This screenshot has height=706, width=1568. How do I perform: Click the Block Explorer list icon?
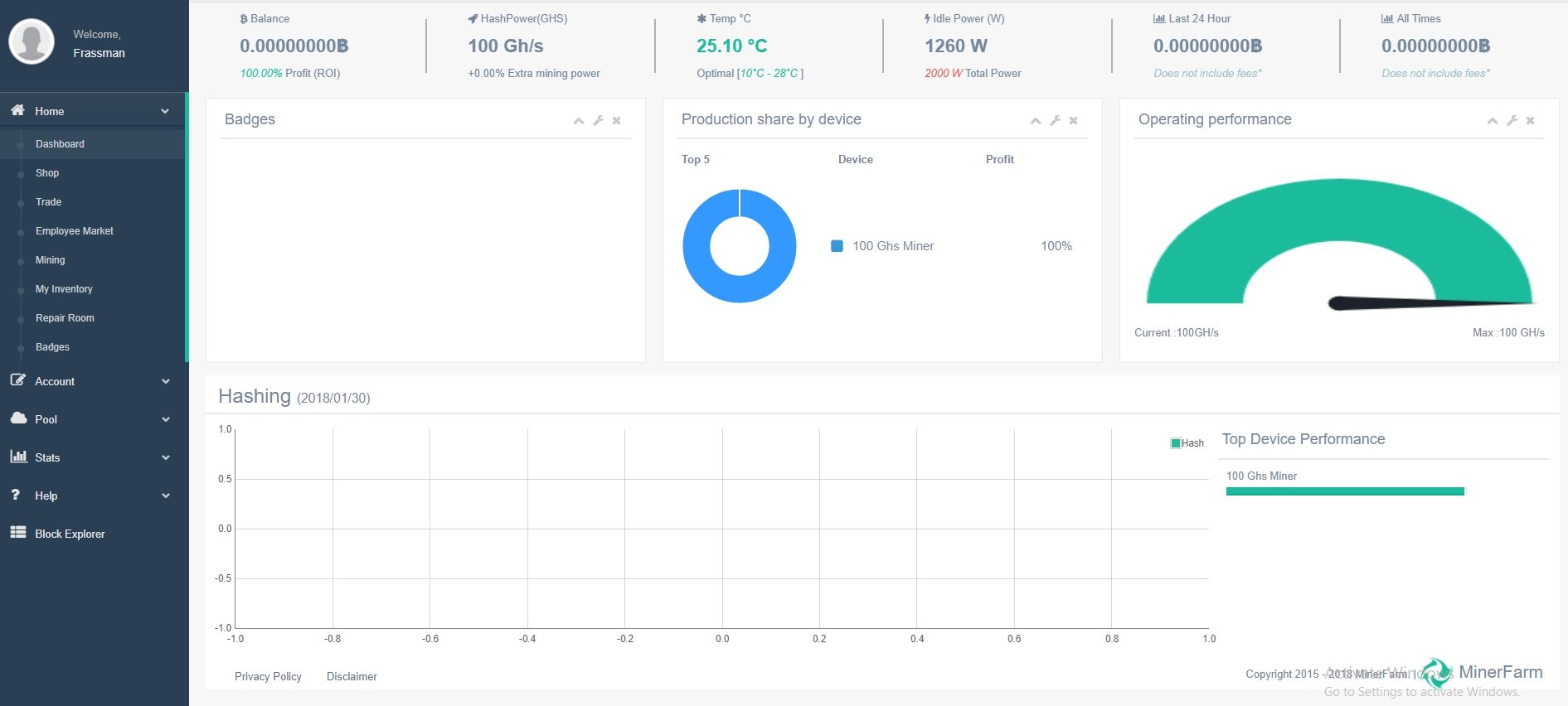tap(18, 533)
